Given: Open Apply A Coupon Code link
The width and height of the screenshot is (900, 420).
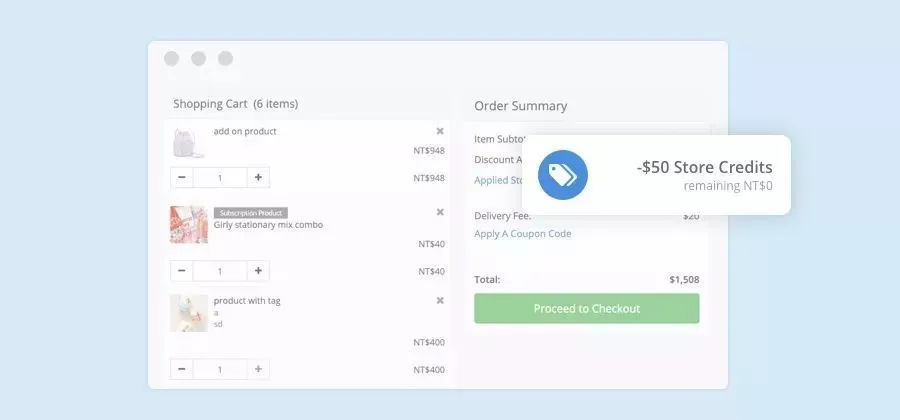Looking at the screenshot, I should pyautogui.click(x=522, y=234).
